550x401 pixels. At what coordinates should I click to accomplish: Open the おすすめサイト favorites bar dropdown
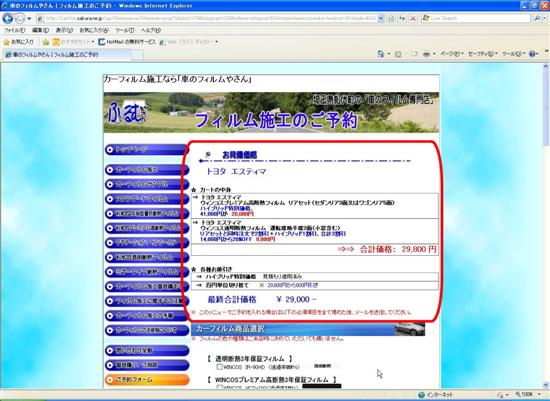pyautogui.click(x=73, y=42)
